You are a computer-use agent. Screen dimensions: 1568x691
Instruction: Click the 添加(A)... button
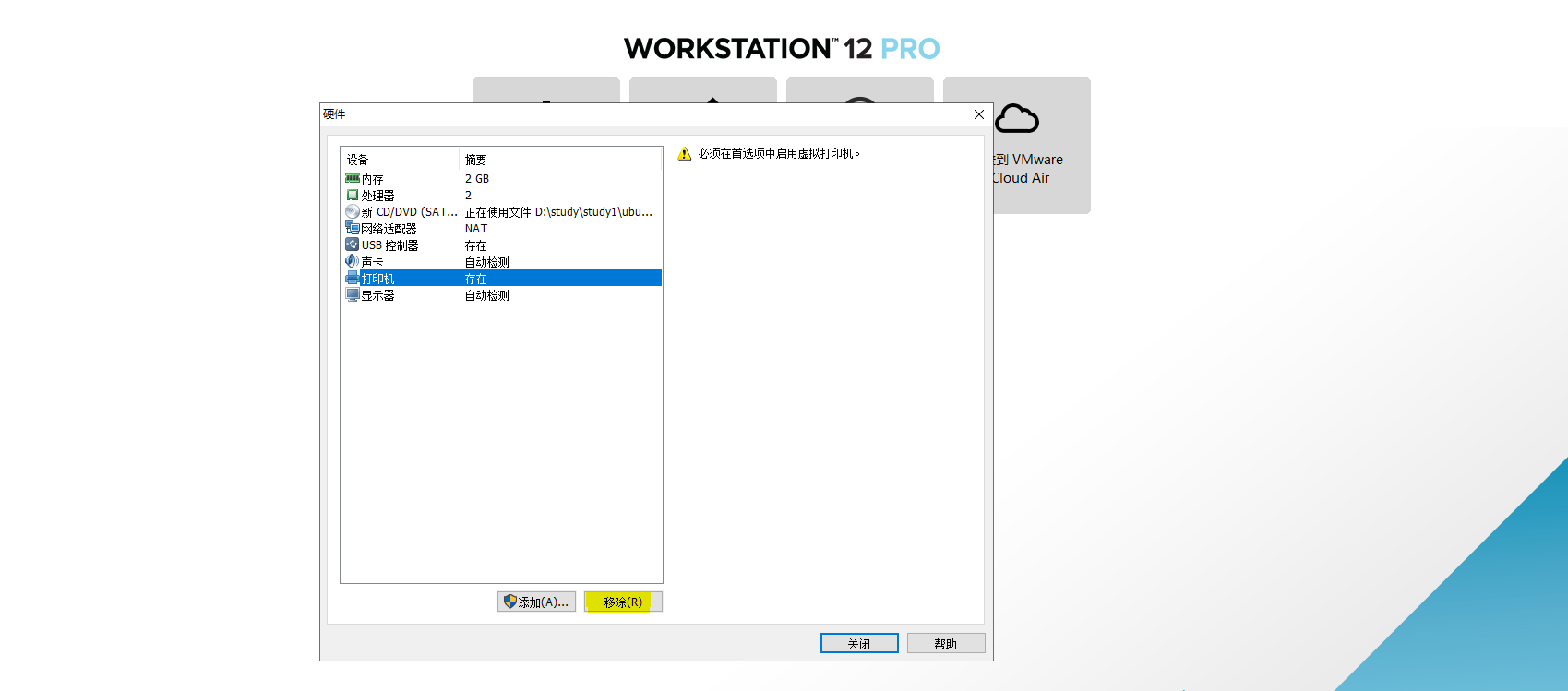click(536, 602)
